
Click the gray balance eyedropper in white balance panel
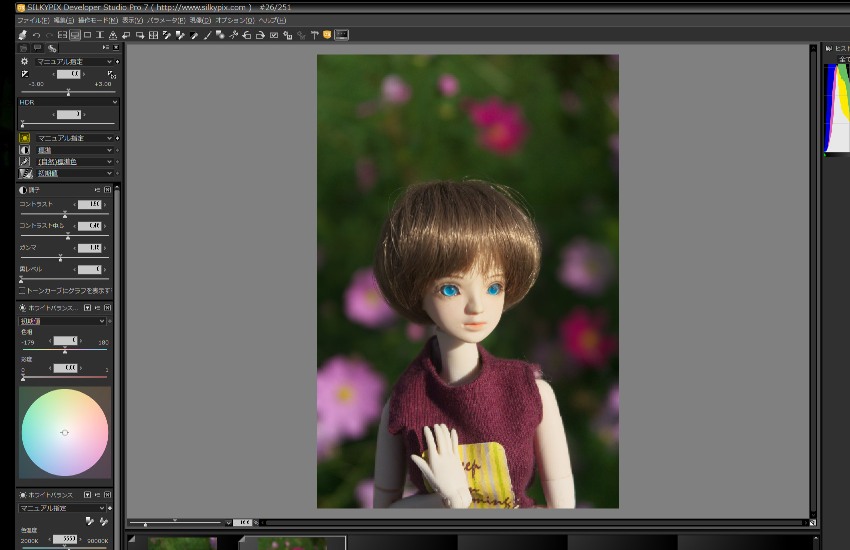click(x=91, y=521)
